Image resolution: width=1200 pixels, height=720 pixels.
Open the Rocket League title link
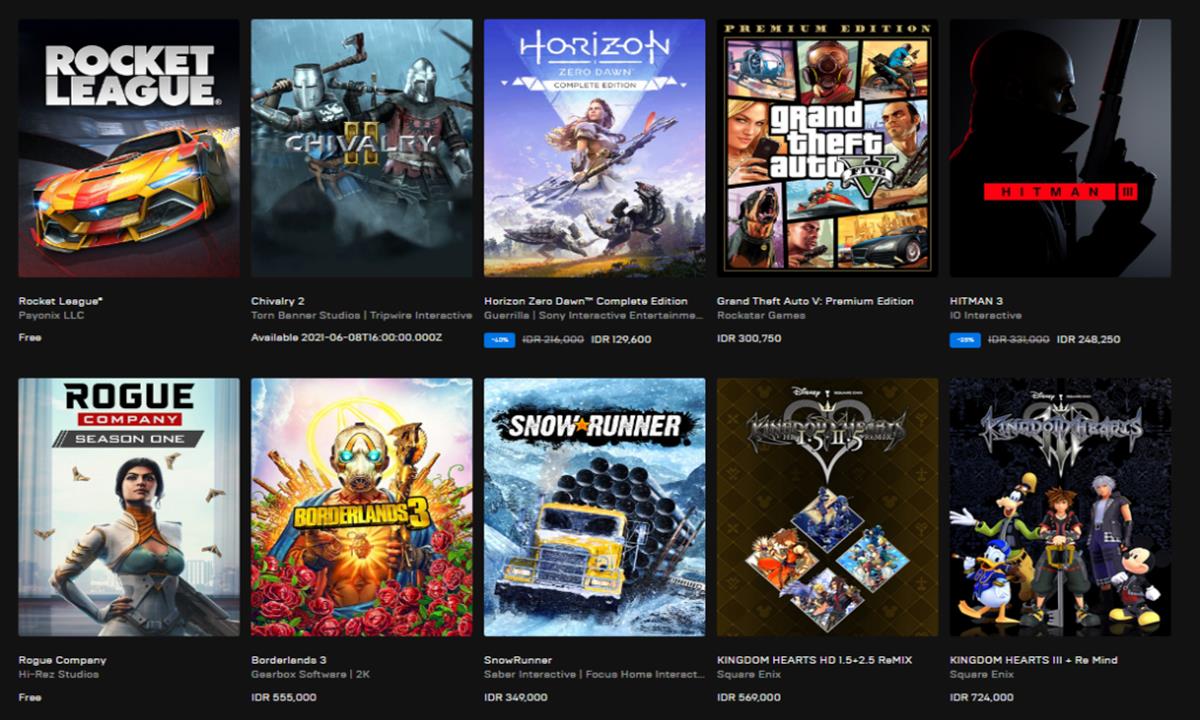coord(61,301)
